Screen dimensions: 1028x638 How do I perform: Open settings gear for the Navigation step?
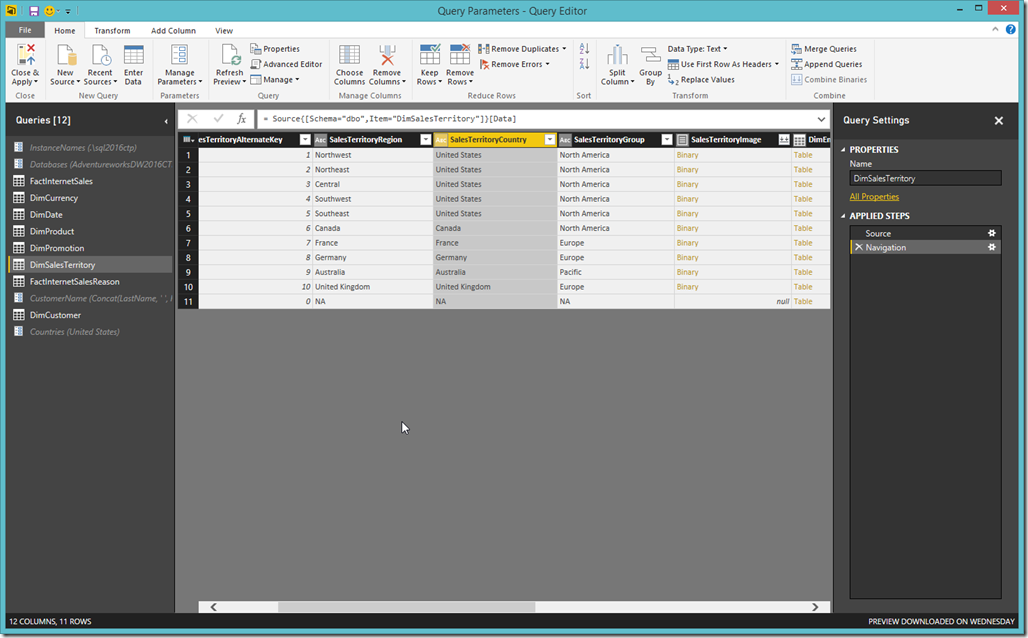[x=992, y=247]
